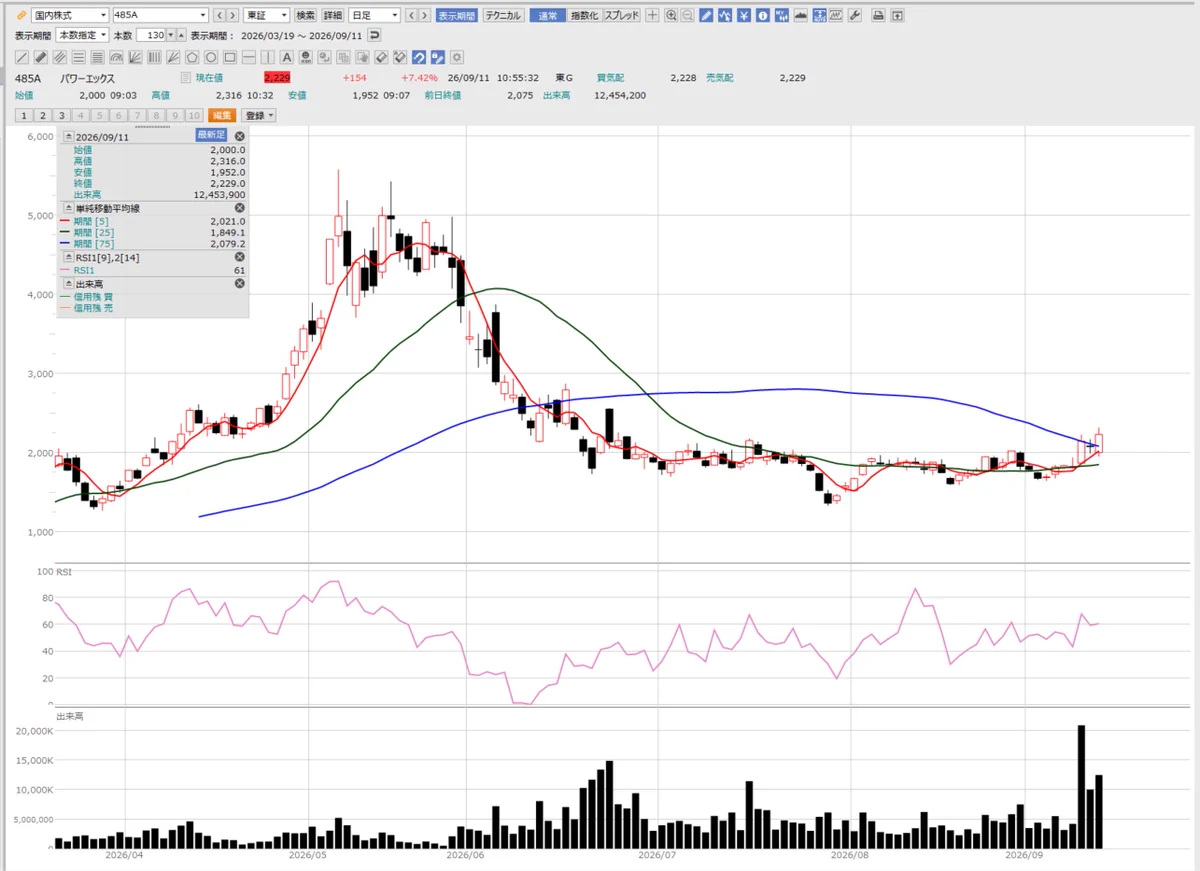
Task: Toggle the drawing lock tool
Action: (437, 57)
